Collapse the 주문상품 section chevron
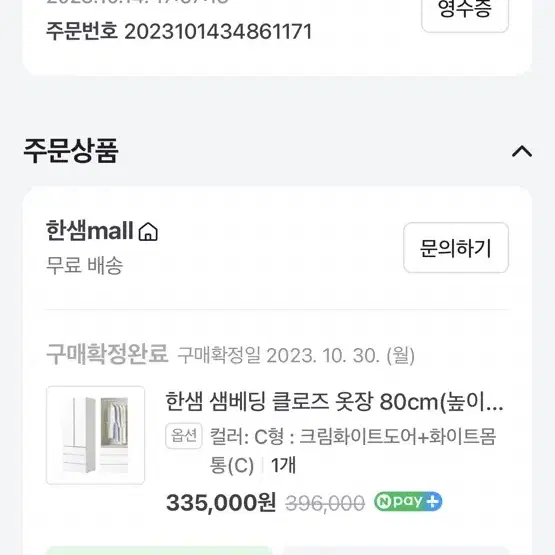 (522, 151)
